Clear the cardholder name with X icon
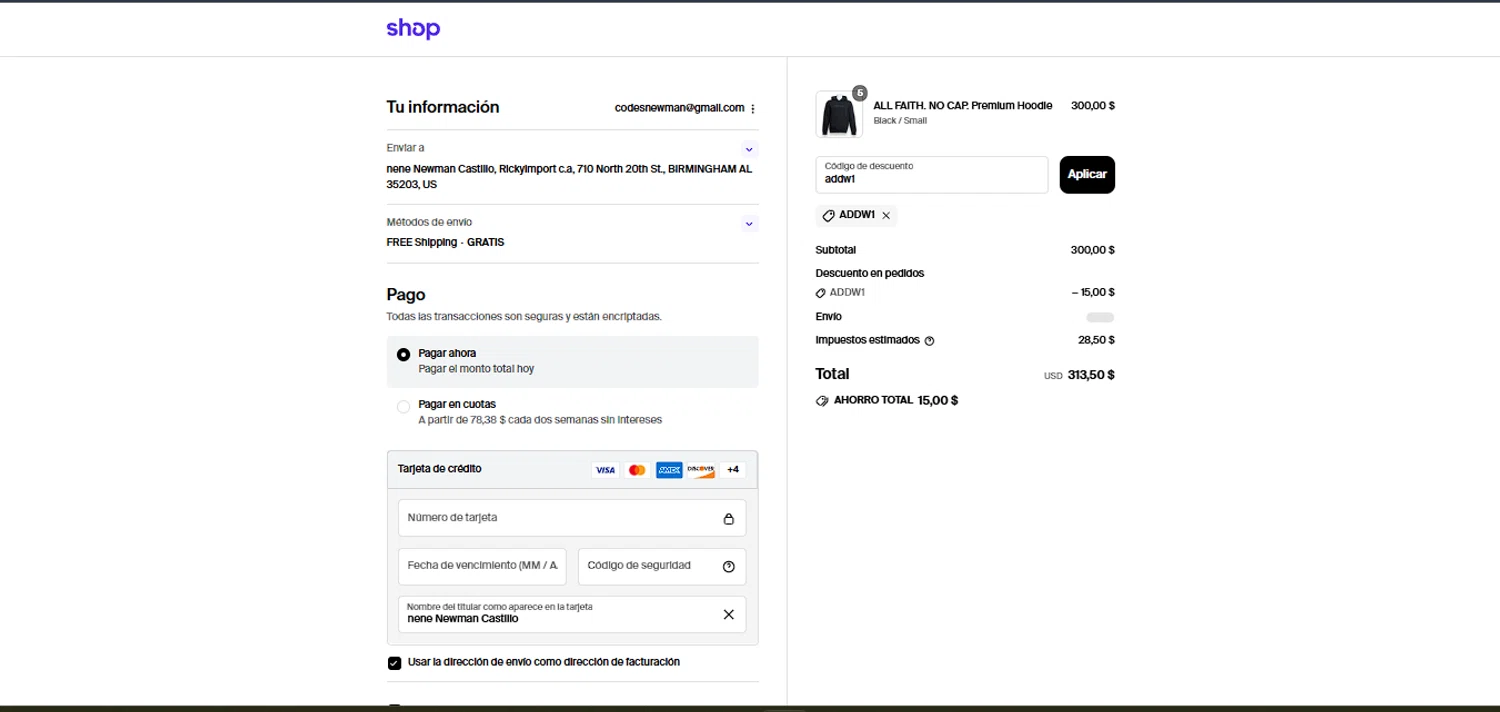The image size is (1500, 712). [728, 614]
